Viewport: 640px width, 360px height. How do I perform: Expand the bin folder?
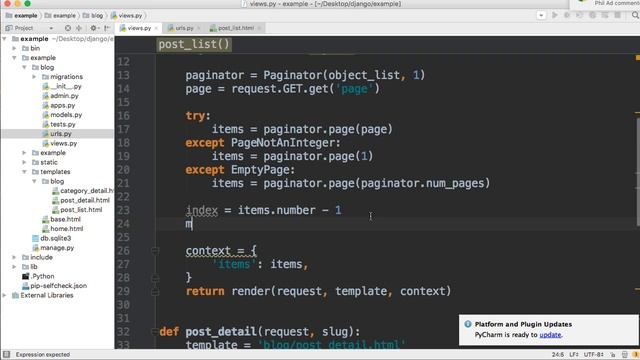(14, 48)
